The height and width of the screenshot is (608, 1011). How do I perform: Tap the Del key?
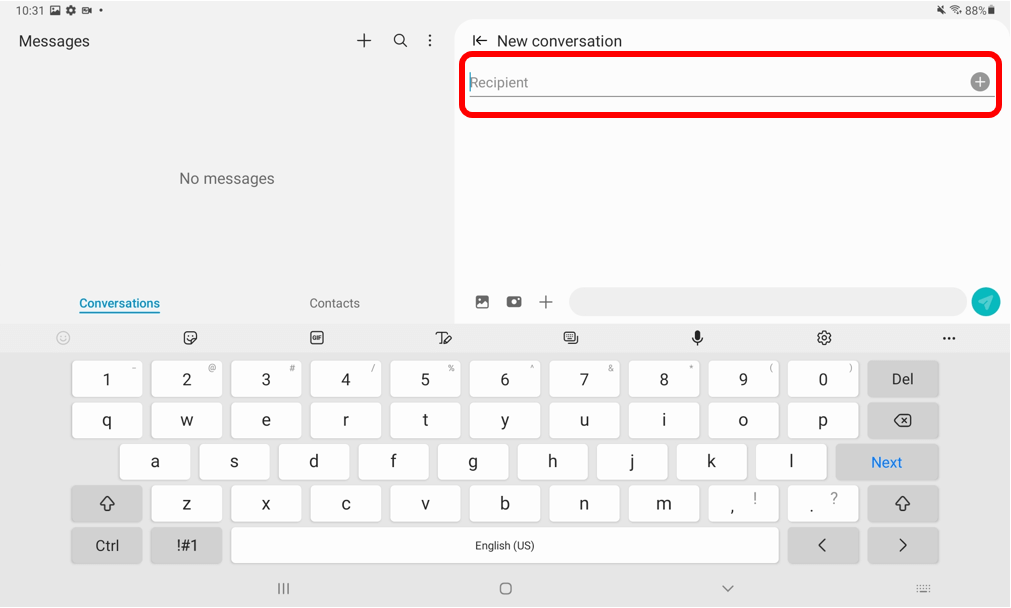point(903,379)
